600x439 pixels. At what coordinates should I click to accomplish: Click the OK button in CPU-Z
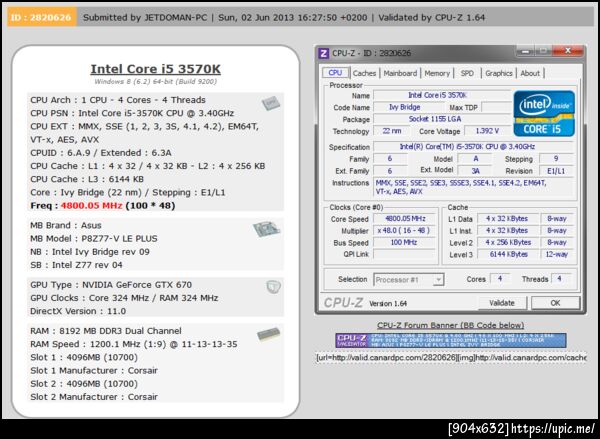(x=555, y=303)
